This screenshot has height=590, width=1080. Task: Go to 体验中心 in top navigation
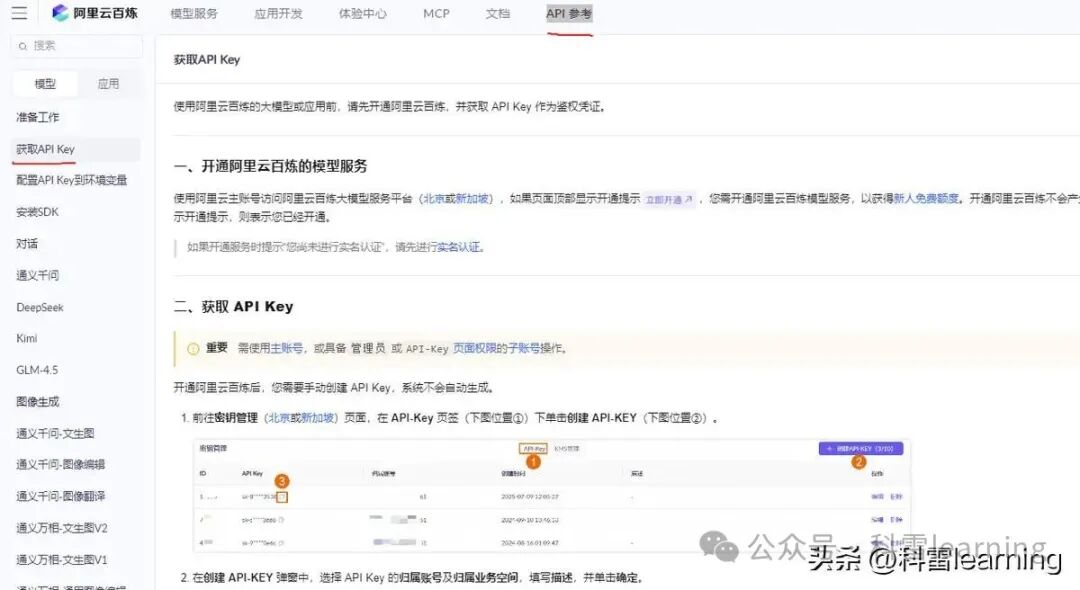[x=363, y=14]
